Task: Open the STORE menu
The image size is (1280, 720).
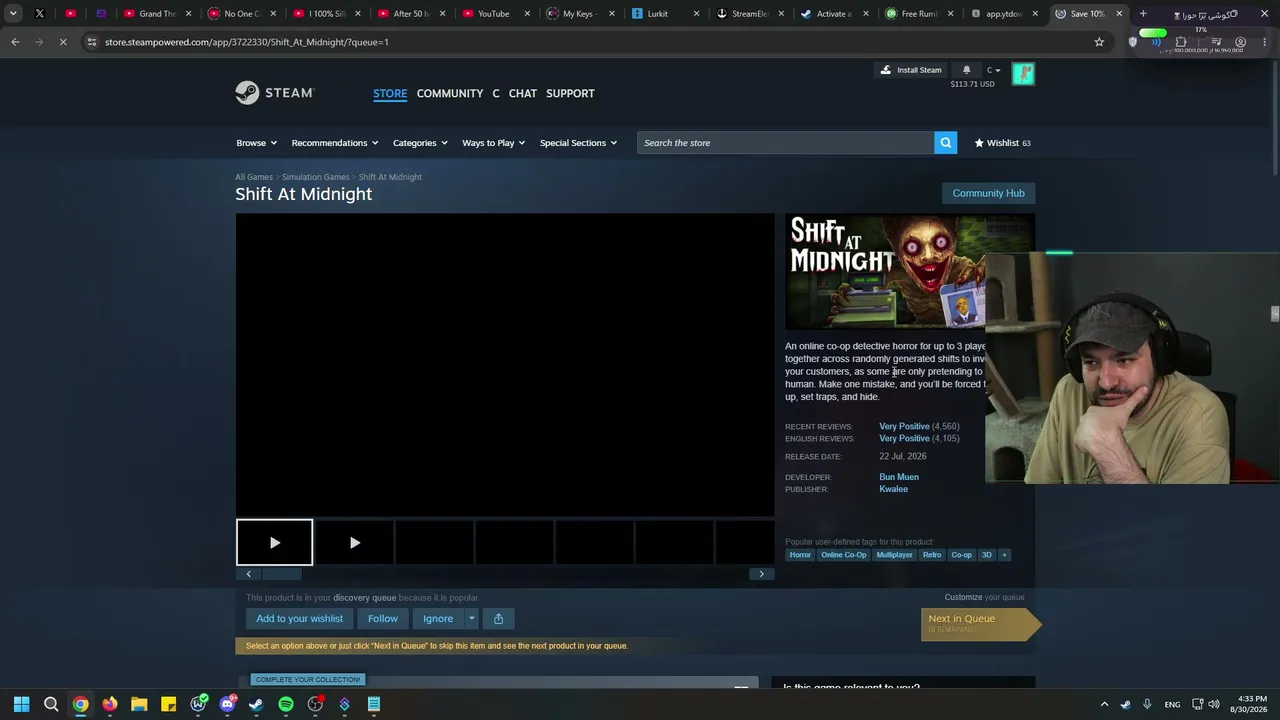Action: point(390,93)
